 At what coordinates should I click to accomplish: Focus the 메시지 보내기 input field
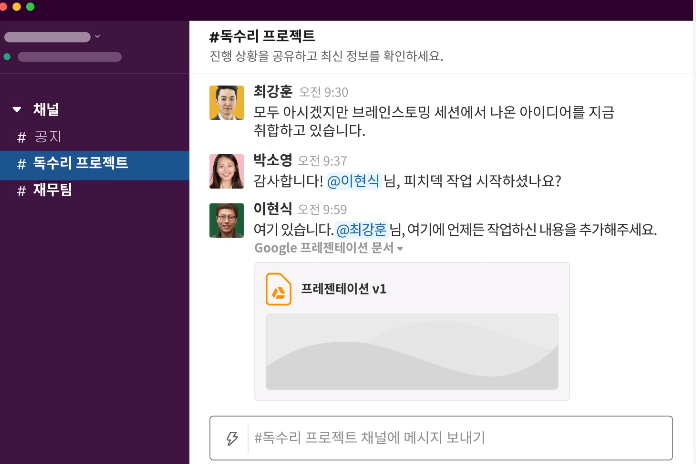click(450, 438)
